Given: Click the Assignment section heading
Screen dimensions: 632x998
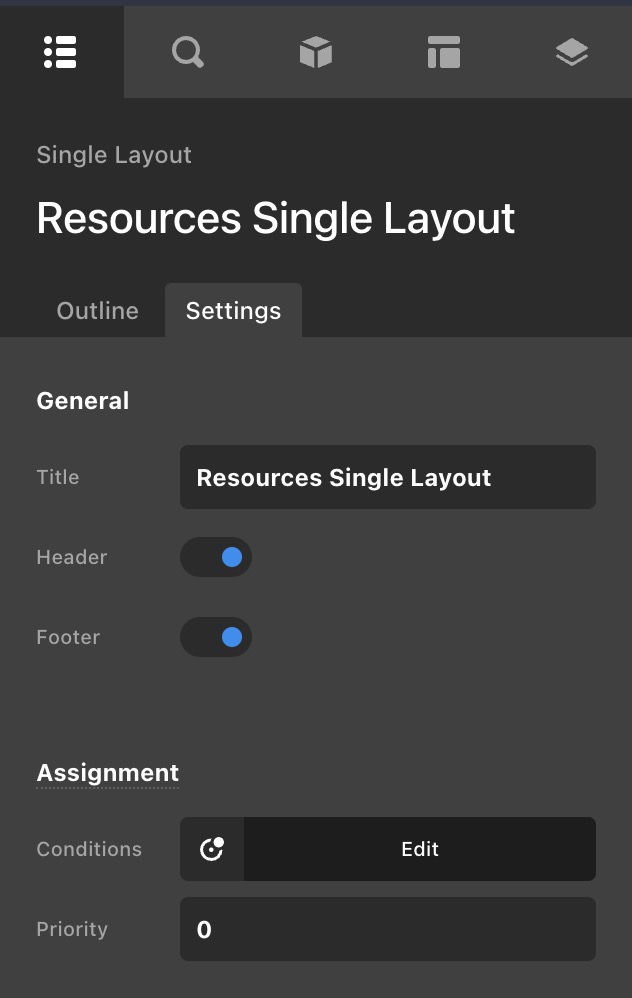Looking at the screenshot, I should tap(108, 773).
